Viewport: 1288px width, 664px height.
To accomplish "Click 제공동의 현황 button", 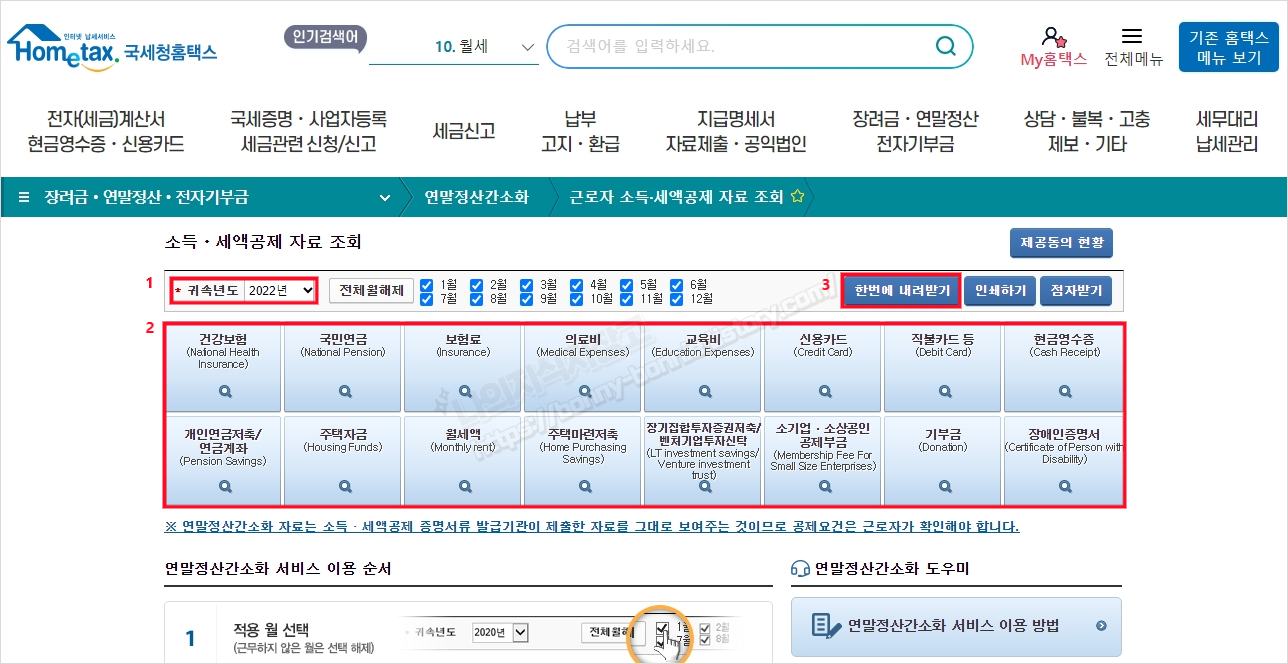I will tap(1061, 243).
